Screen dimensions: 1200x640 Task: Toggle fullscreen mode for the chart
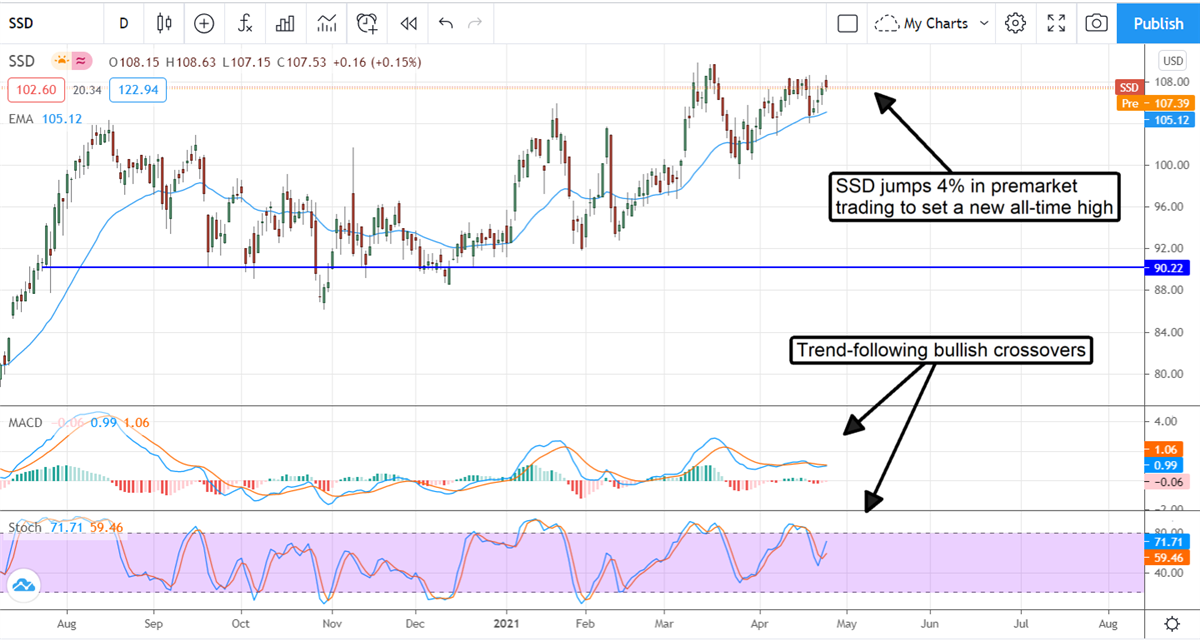coord(1056,23)
